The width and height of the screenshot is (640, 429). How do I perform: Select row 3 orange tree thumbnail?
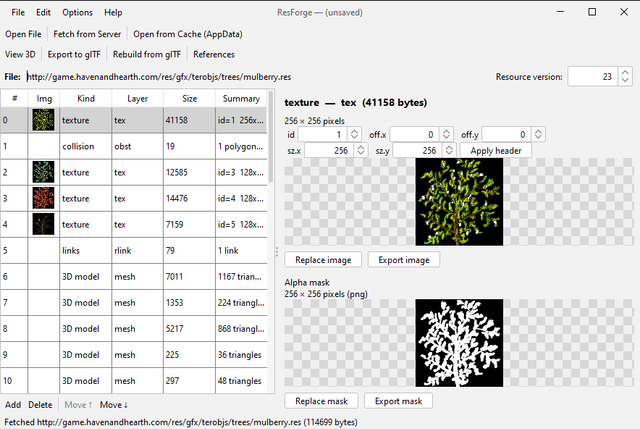click(43, 198)
